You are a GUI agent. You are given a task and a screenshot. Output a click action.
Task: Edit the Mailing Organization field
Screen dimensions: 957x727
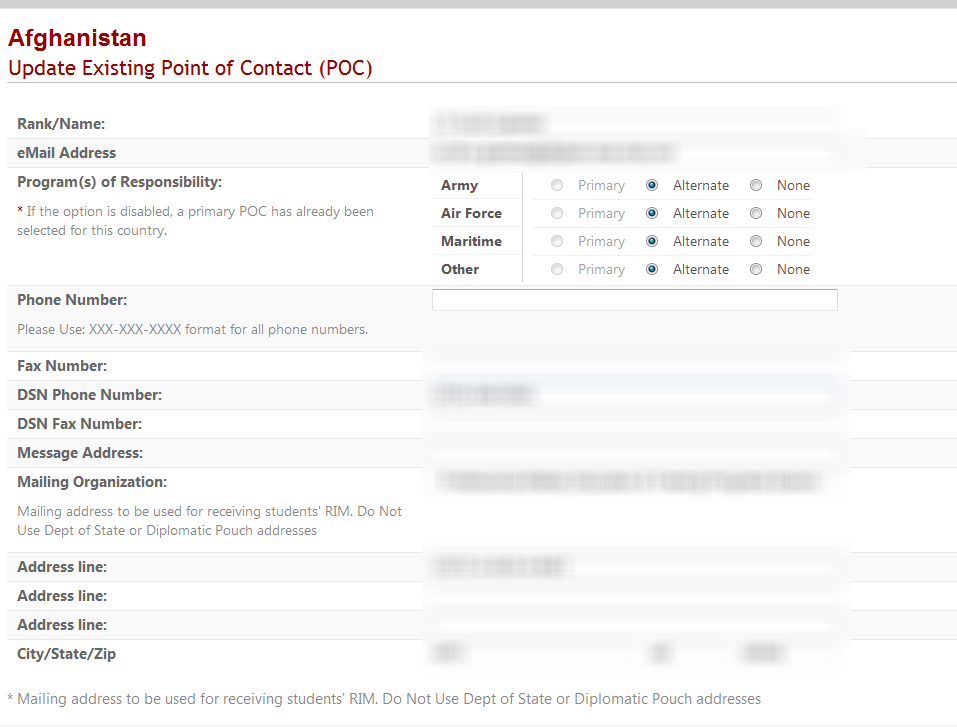[634, 482]
